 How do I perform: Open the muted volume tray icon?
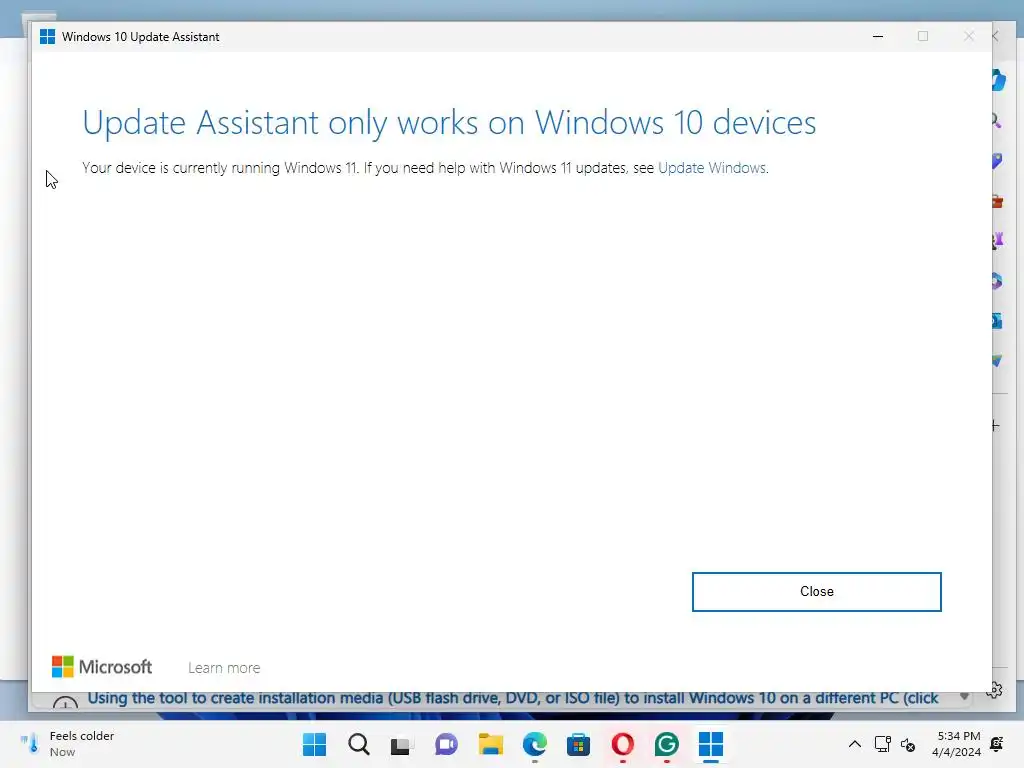(x=908, y=744)
